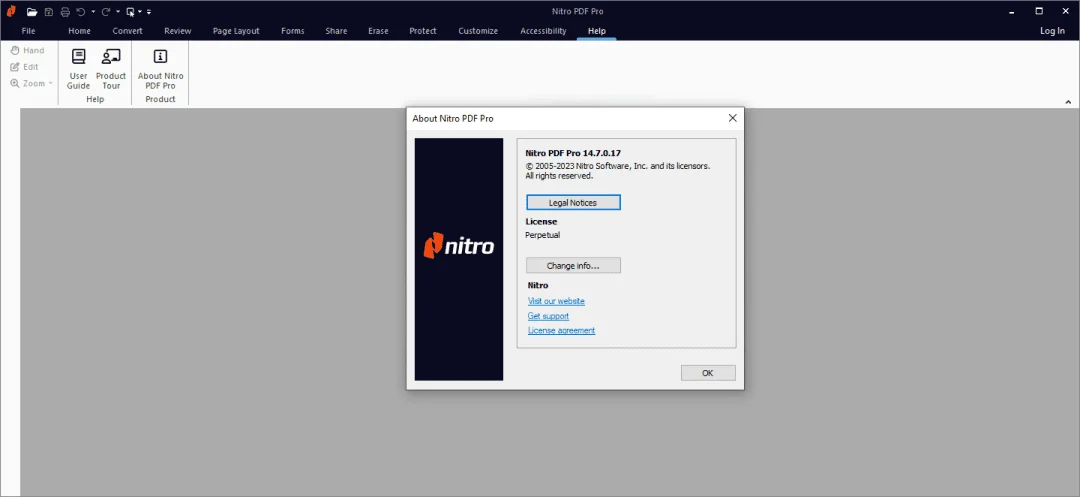Click the Print icon in quick access toolbar
This screenshot has height=497, width=1080.
point(65,12)
